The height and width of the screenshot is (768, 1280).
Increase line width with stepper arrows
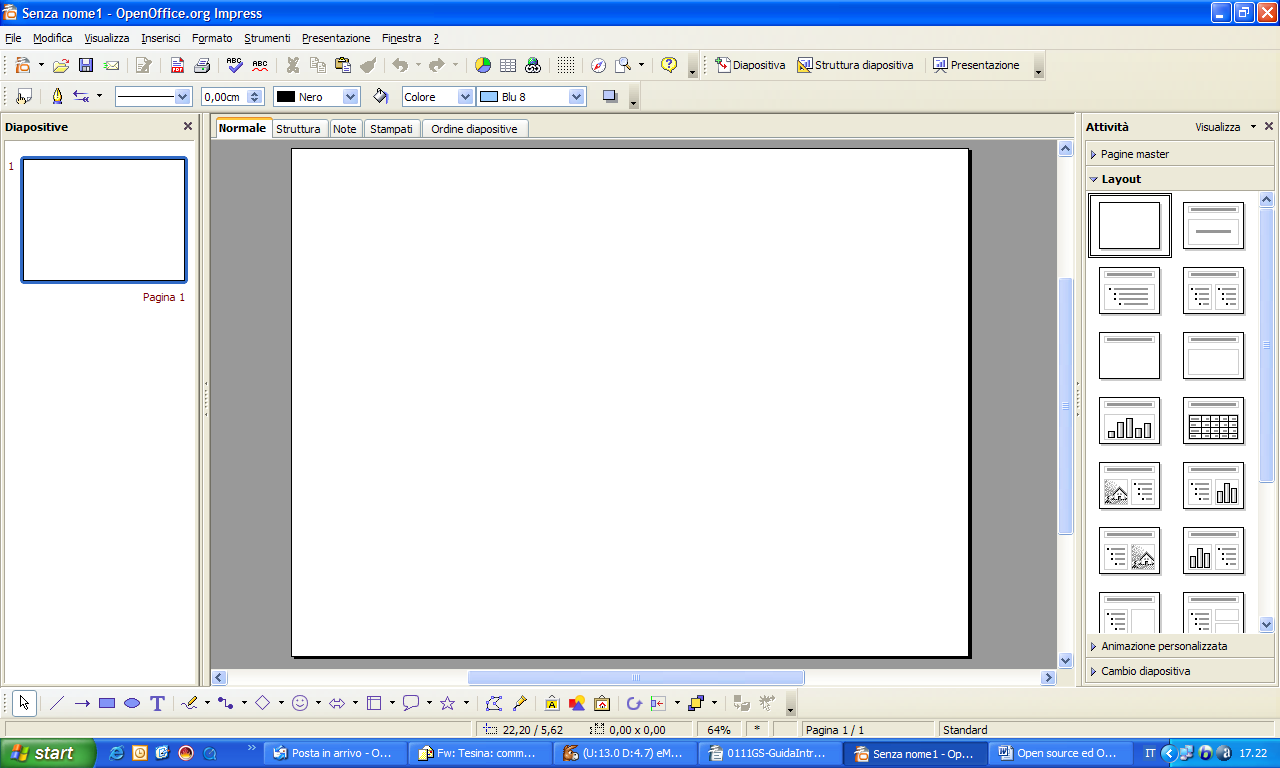click(x=255, y=93)
